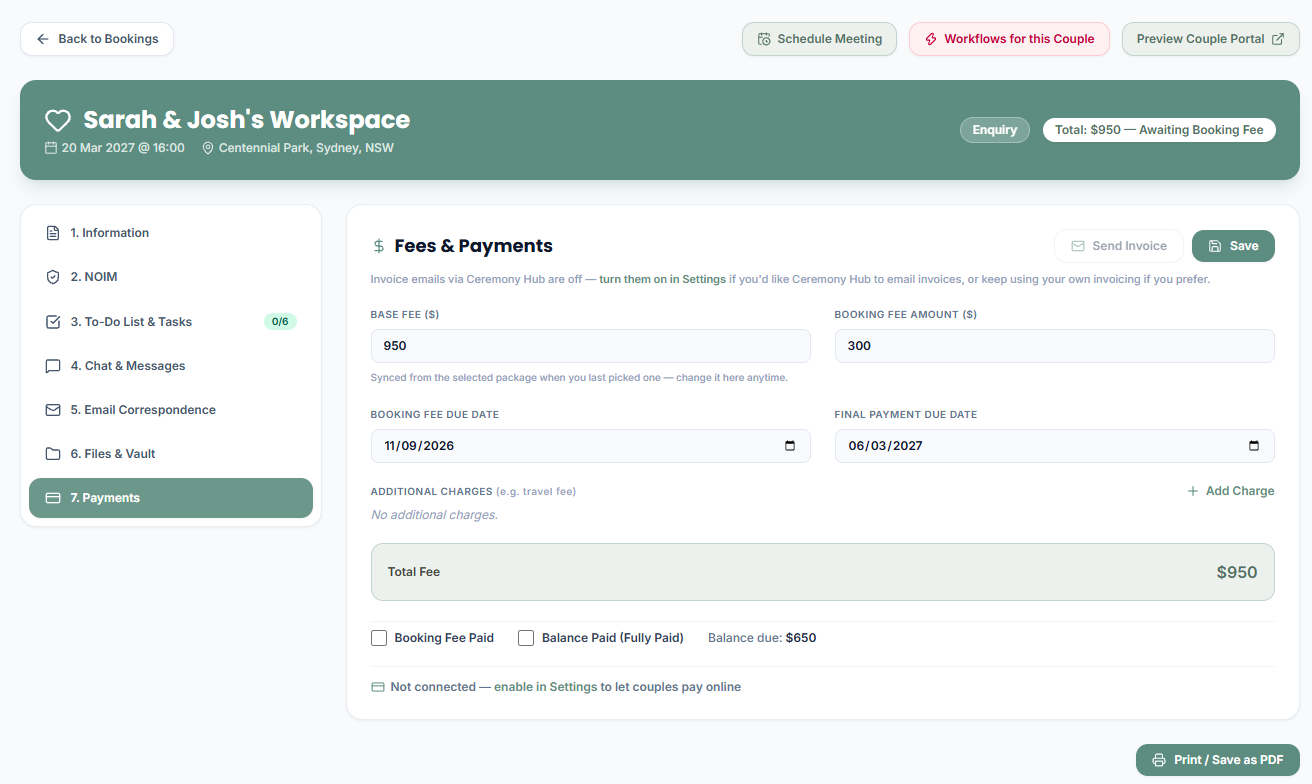Image resolution: width=1312 pixels, height=784 pixels.
Task: Click the heart icon beside the workspace title
Action: [58, 121]
